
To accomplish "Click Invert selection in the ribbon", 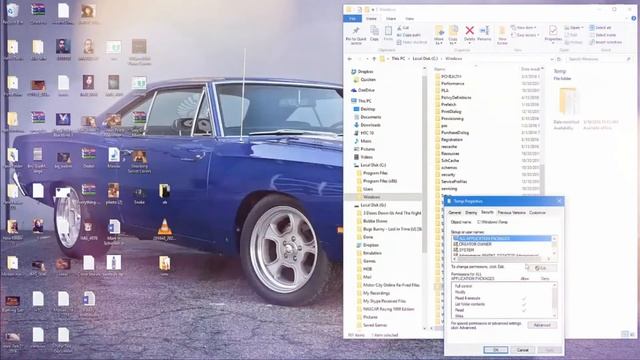I will click(606, 42).
